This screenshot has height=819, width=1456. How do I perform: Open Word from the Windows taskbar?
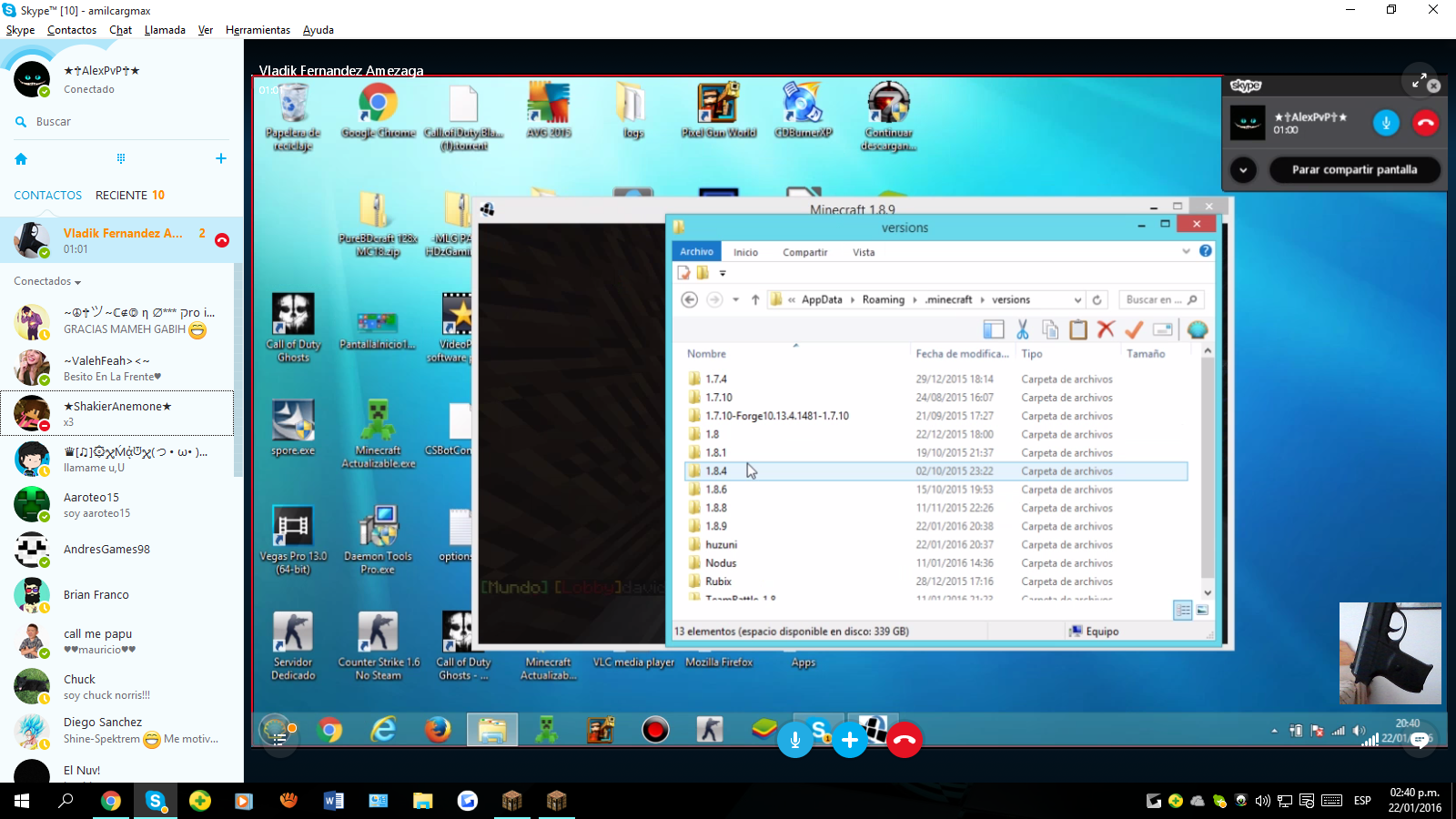tap(334, 801)
